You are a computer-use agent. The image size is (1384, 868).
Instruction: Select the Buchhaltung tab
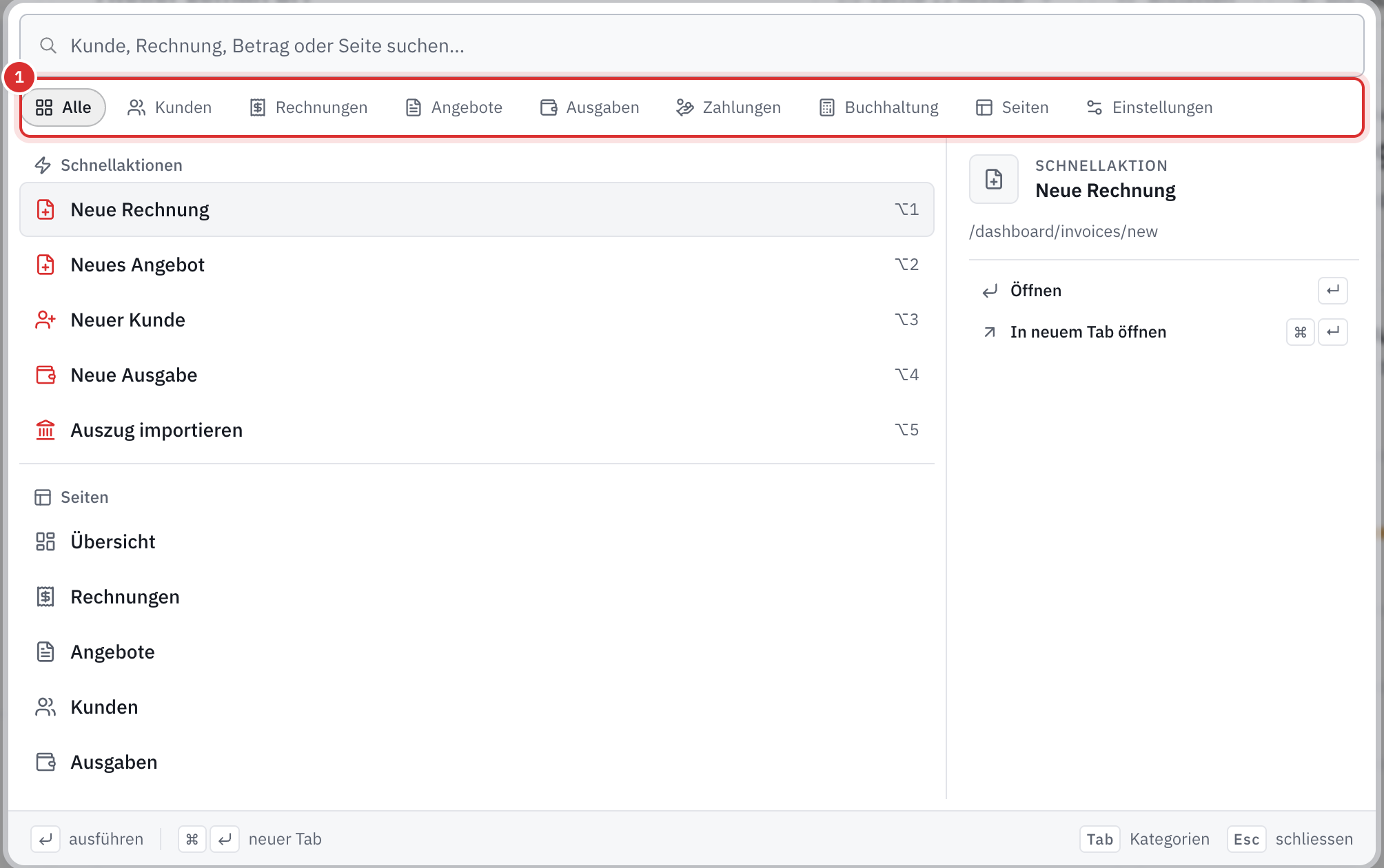click(x=879, y=107)
